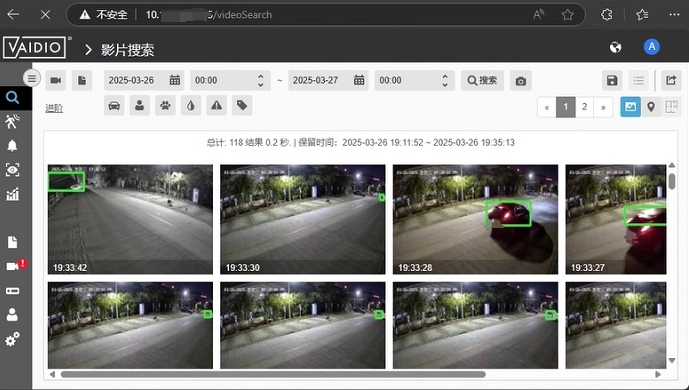Open the camera source selector icon
Viewport: 689px width, 390px height.
point(56,80)
